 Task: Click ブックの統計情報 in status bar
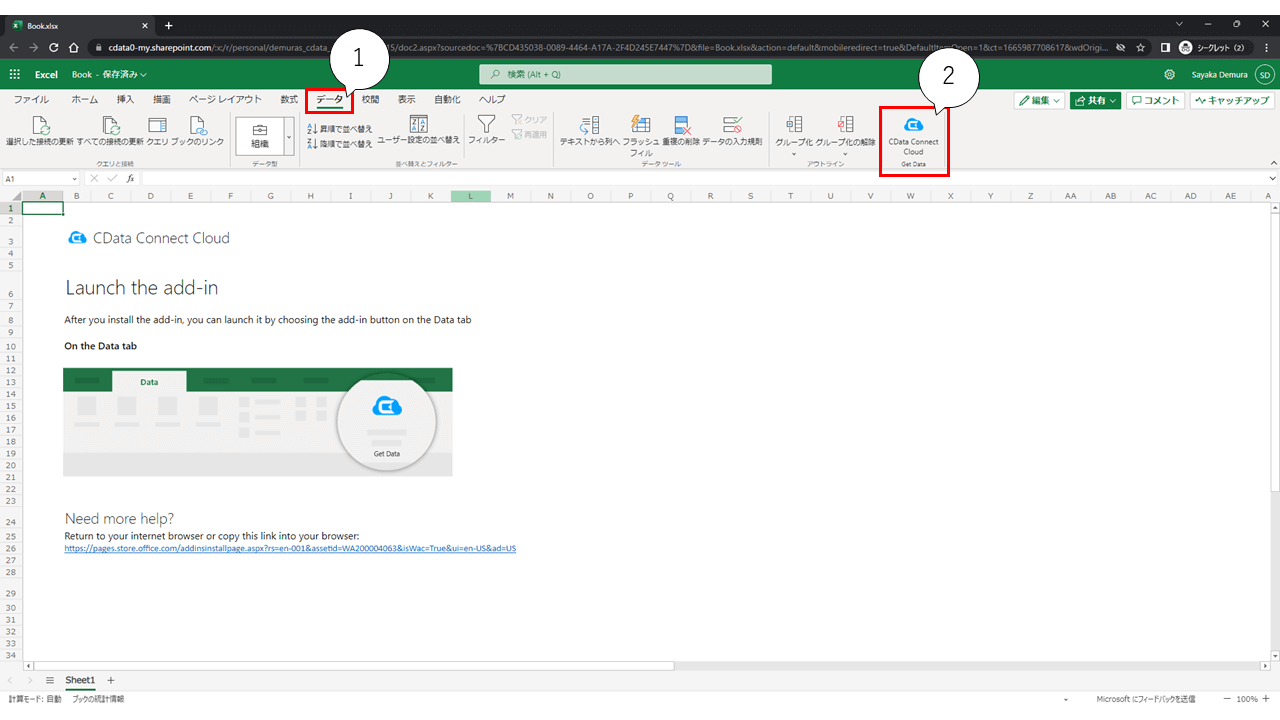pos(98,699)
